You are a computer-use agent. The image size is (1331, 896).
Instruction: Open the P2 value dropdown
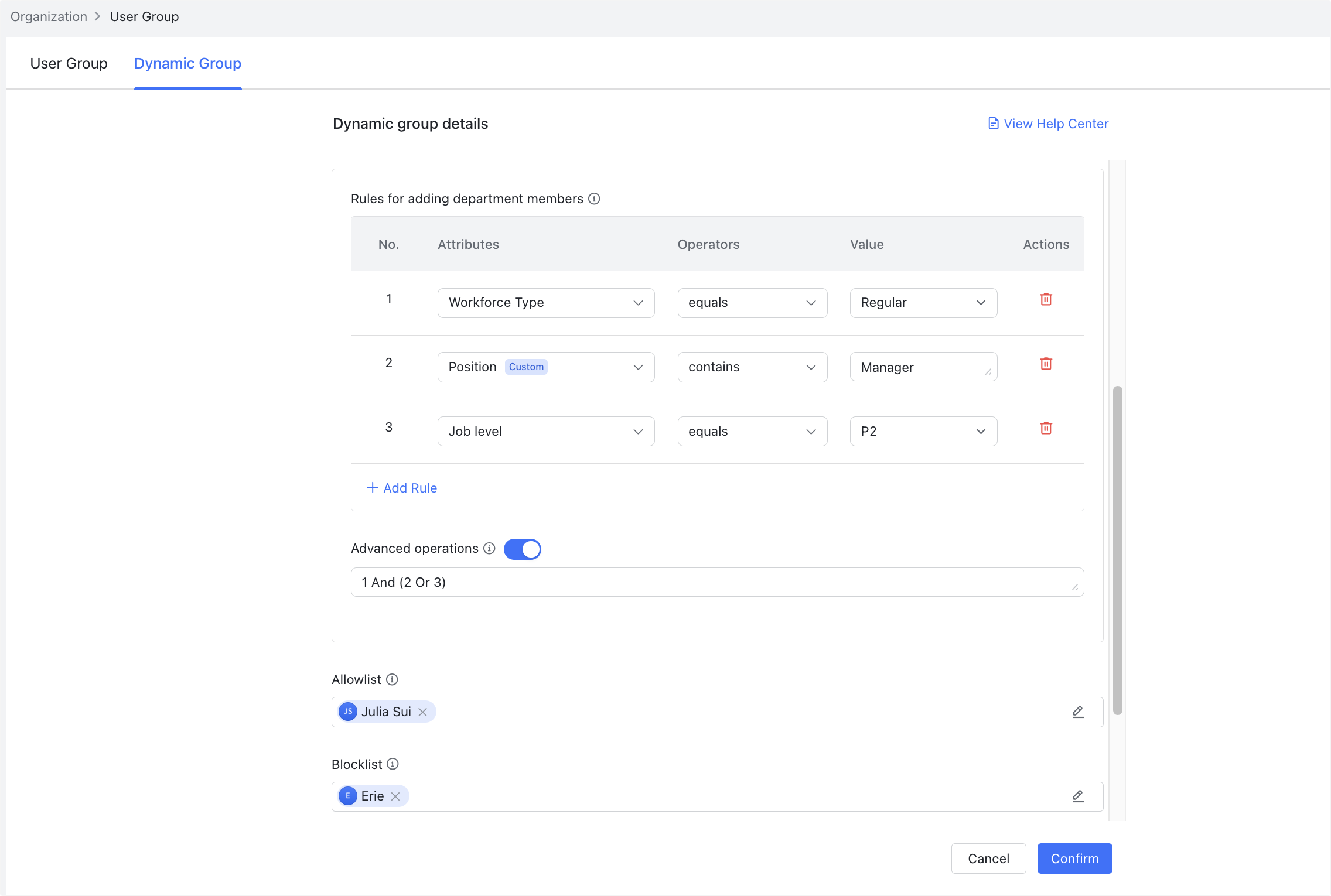[x=923, y=432]
